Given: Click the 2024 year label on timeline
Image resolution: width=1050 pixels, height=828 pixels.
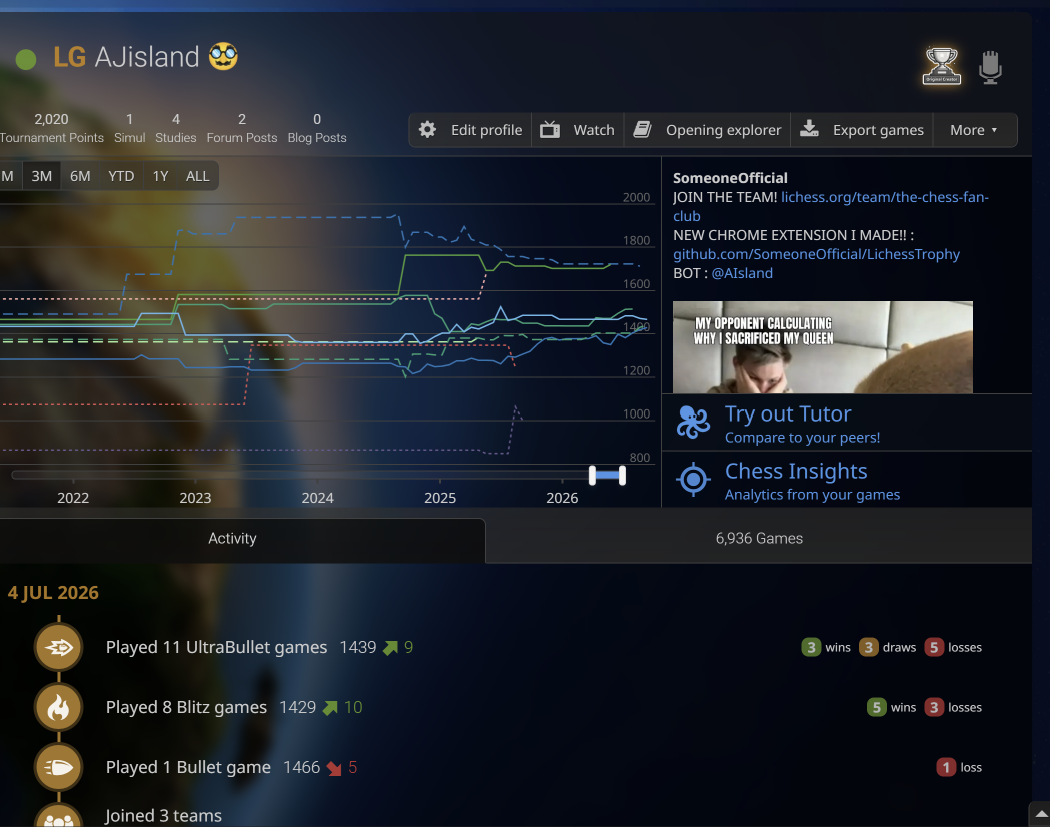Looking at the screenshot, I should tap(317, 498).
